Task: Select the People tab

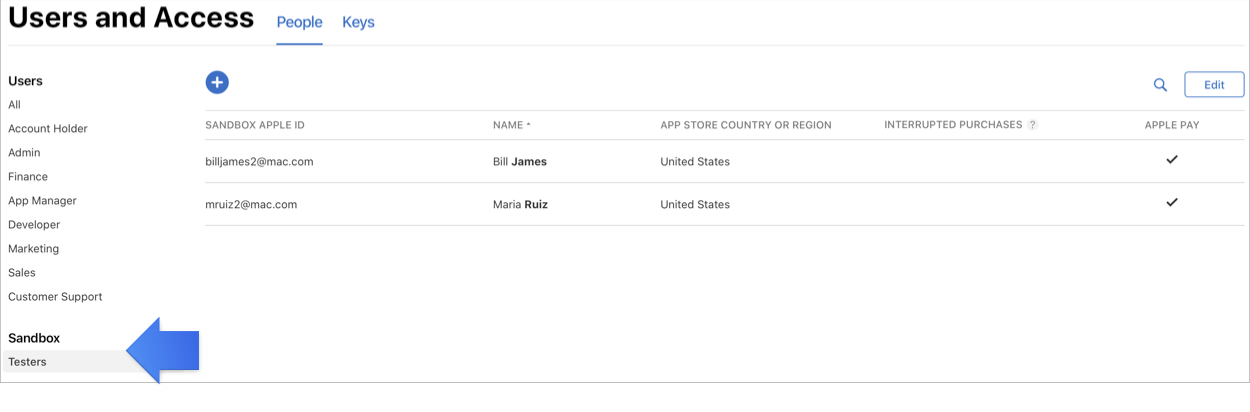Action: 299,22
